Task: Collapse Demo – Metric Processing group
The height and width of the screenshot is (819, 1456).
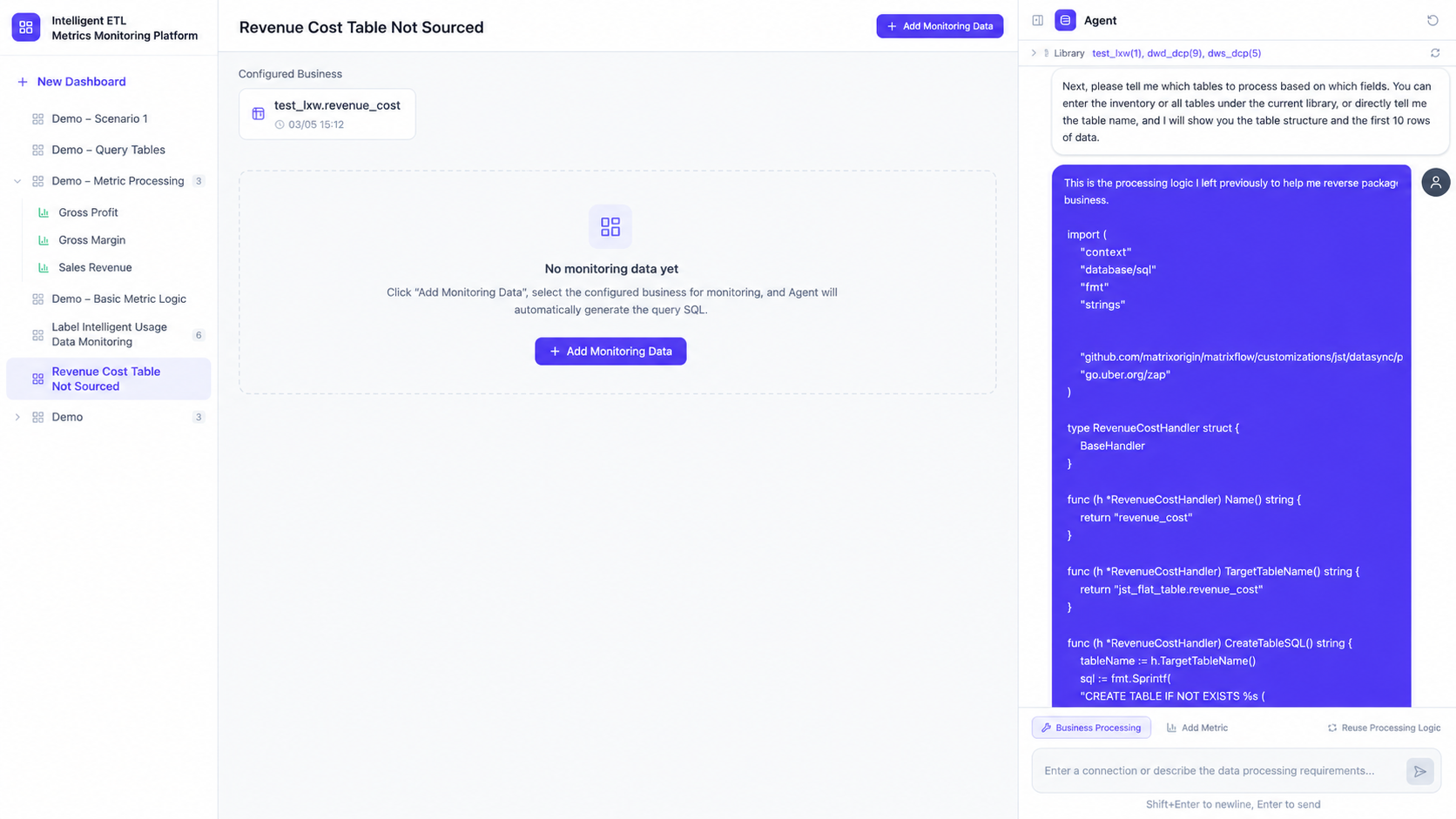Action: (x=17, y=181)
